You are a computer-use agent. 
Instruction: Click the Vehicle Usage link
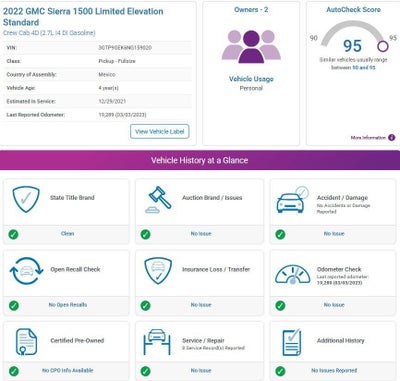251,79
